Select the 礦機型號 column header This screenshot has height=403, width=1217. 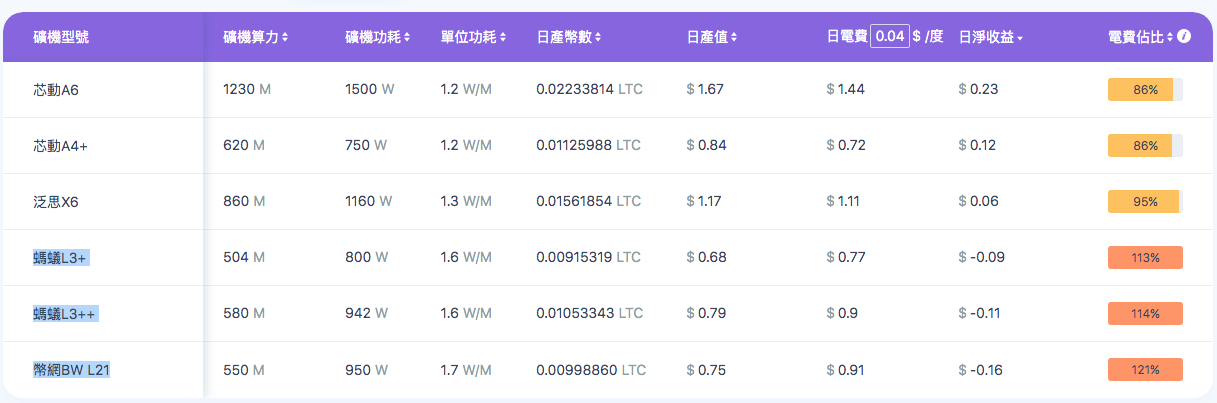click(62, 37)
